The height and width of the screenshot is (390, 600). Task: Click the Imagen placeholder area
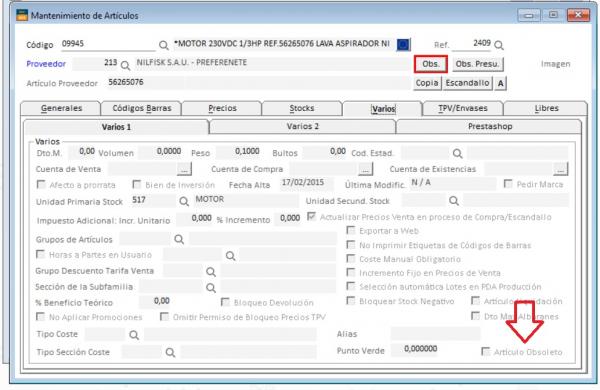pyautogui.click(x=555, y=64)
